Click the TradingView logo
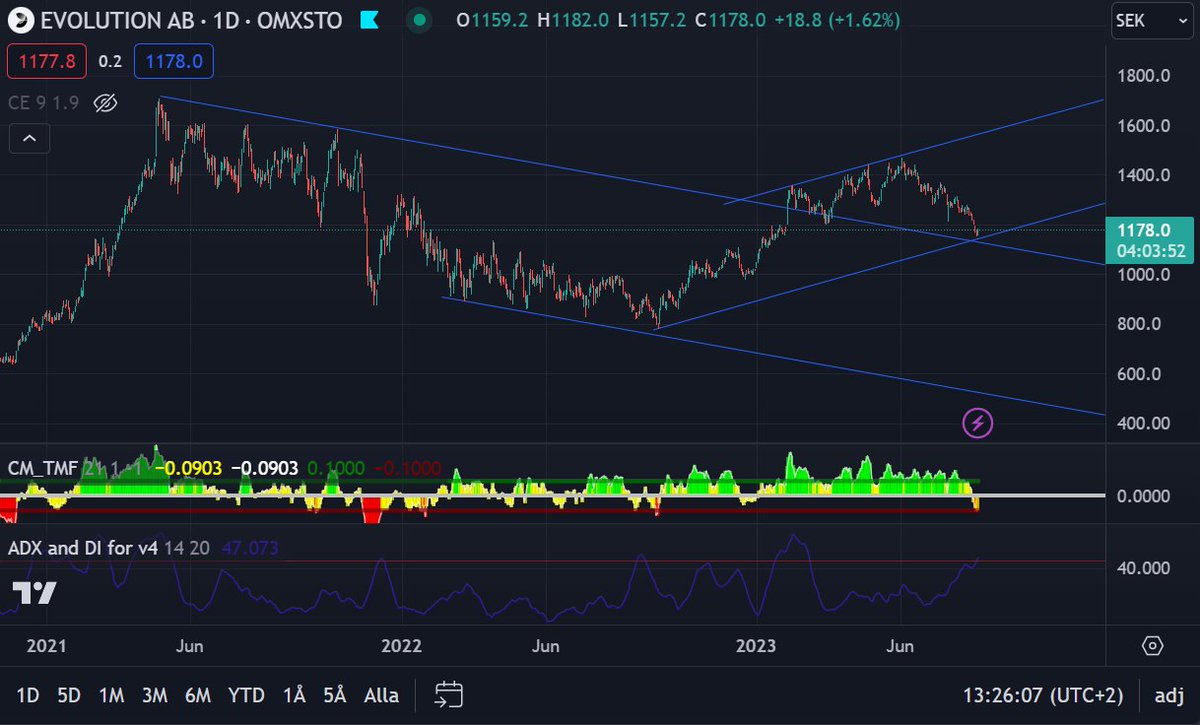Viewport: 1200px width, 725px height. [x=34, y=592]
